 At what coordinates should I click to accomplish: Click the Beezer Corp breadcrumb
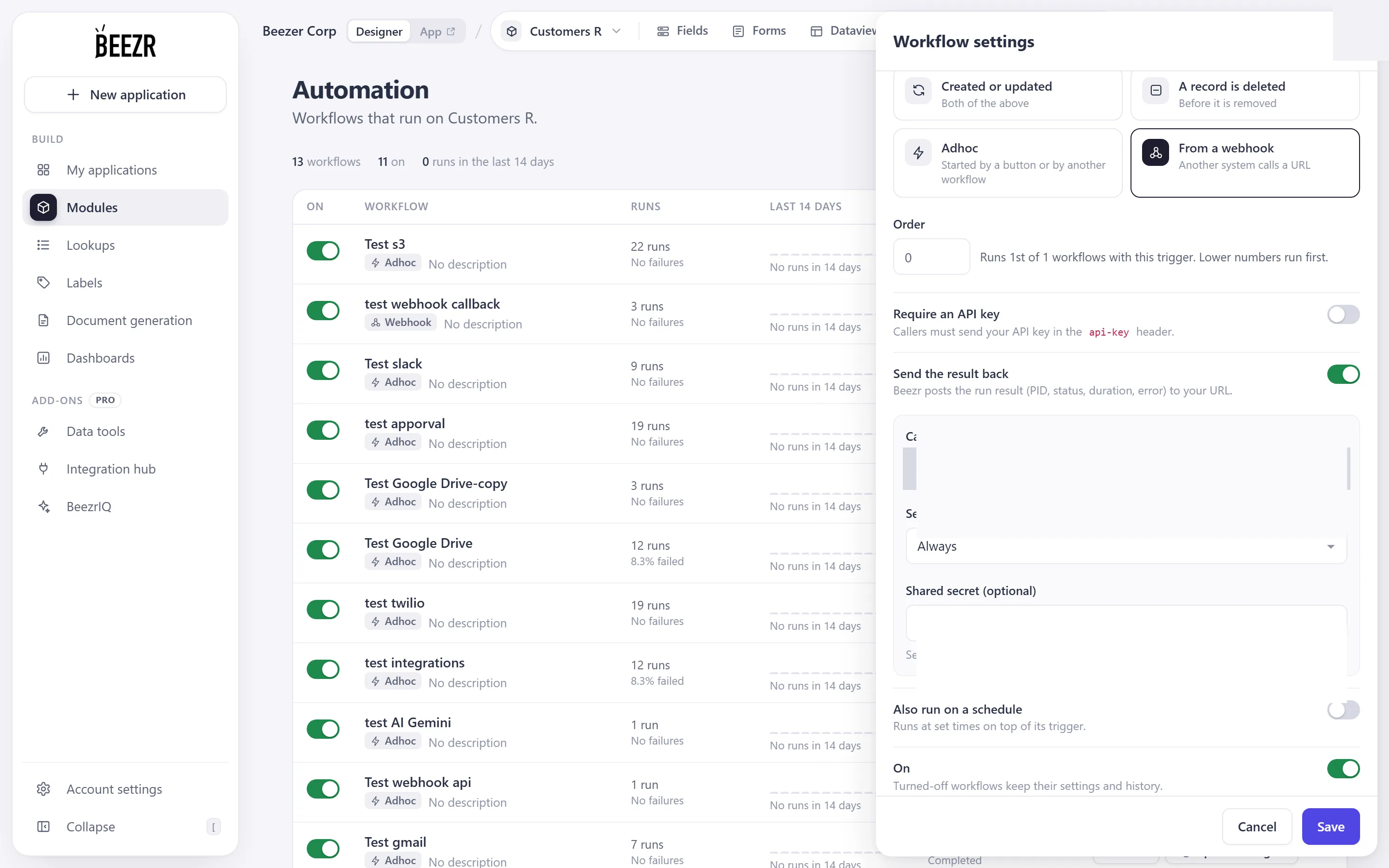coord(299,31)
